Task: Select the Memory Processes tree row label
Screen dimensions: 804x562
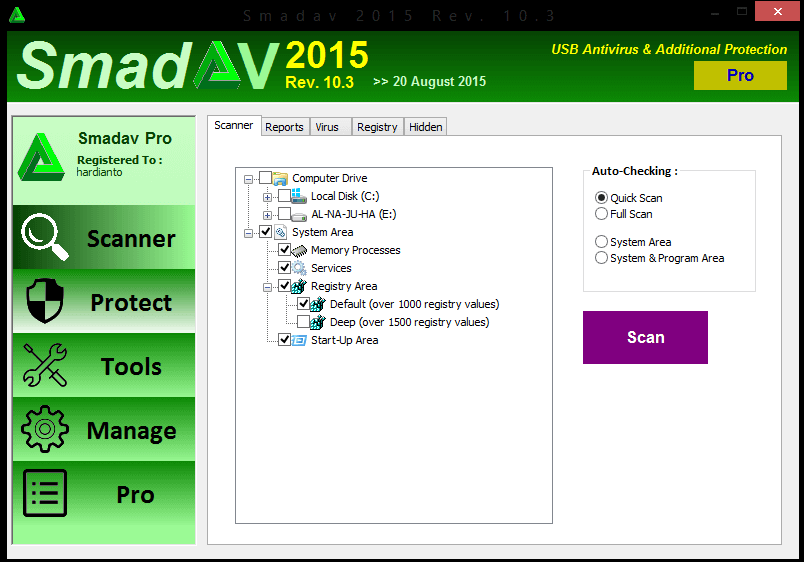Action: click(x=355, y=250)
